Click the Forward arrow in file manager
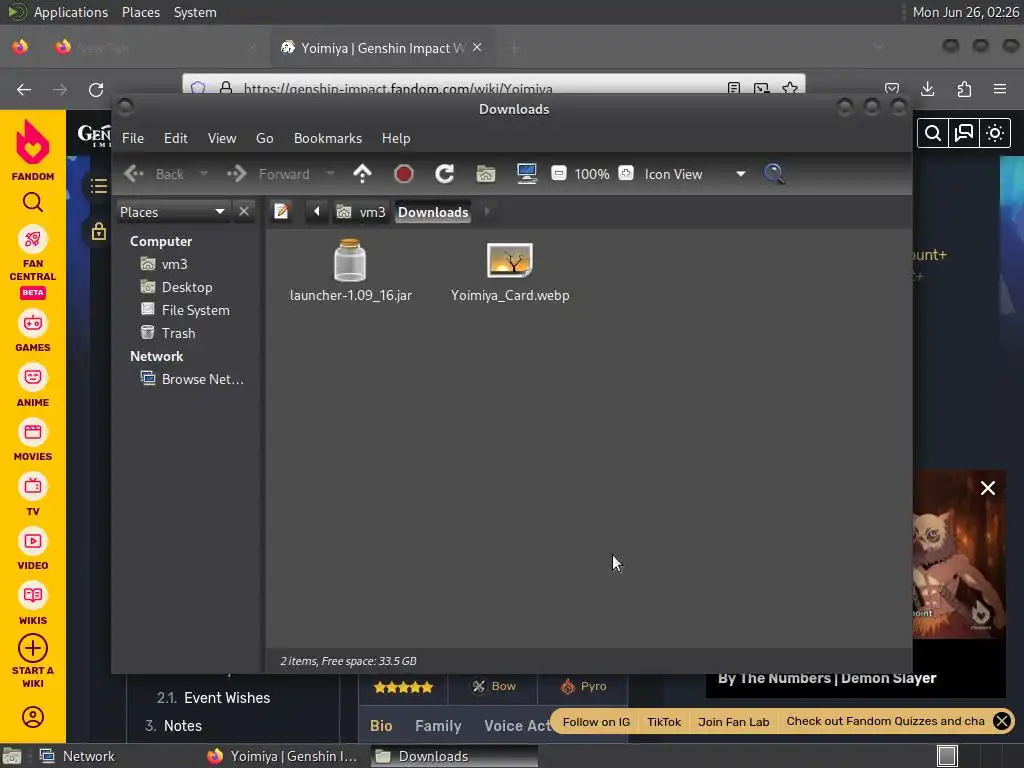 (237, 174)
